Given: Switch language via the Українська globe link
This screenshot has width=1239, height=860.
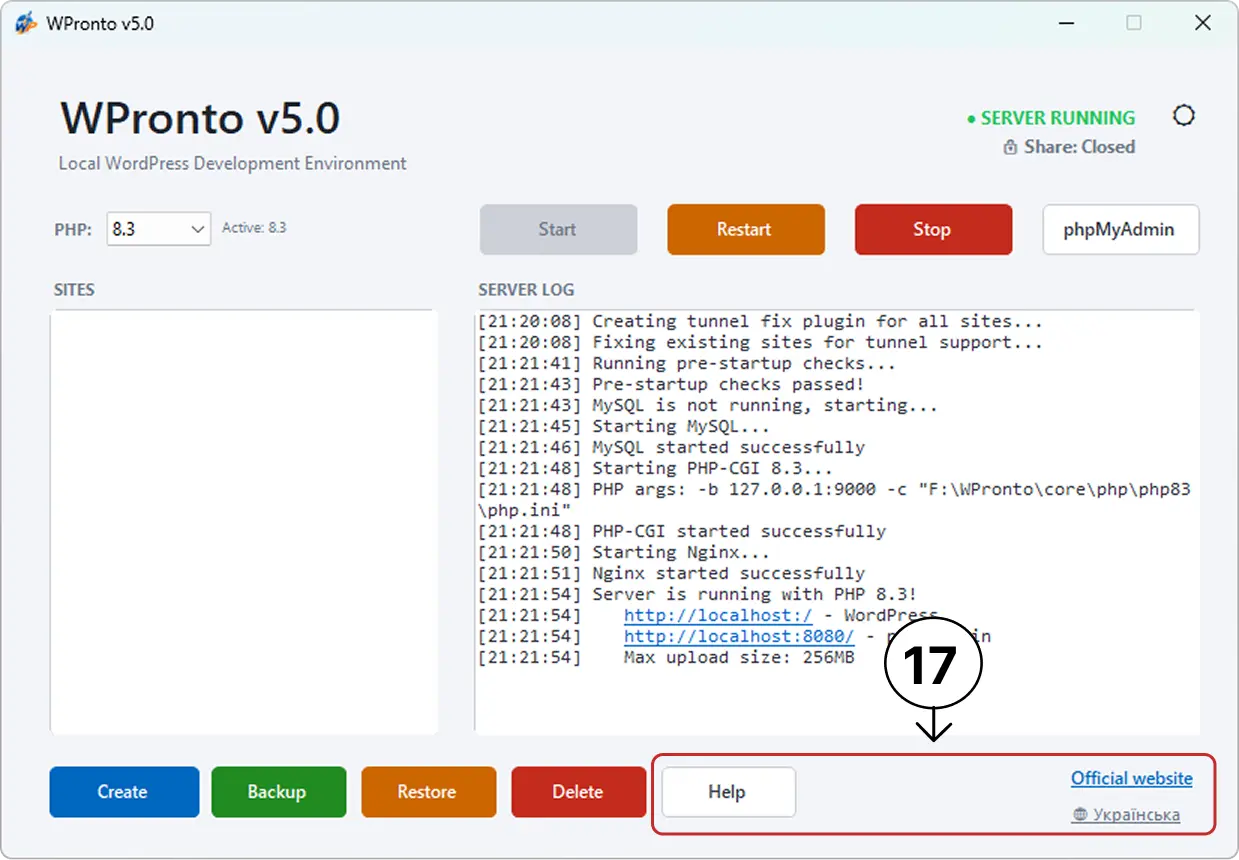Looking at the screenshot, I should 1126,815.
